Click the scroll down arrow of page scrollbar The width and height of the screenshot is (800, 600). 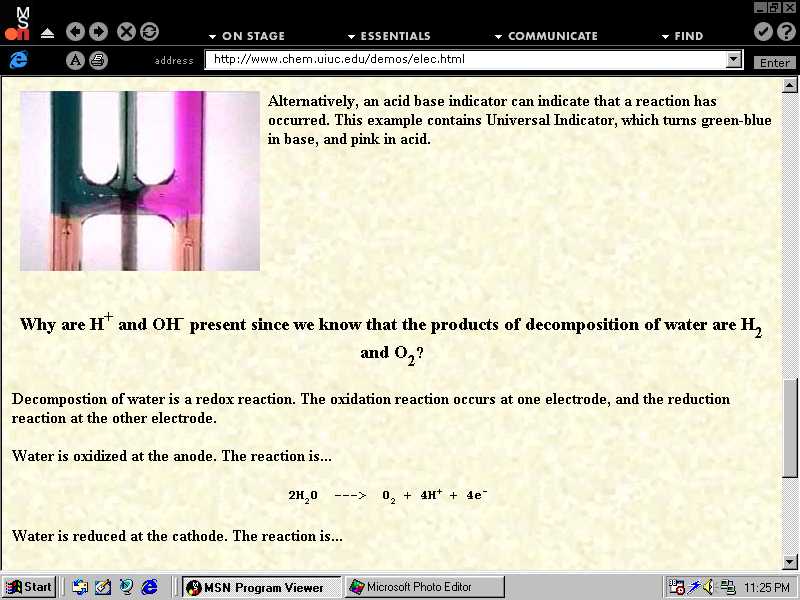(x=790, y=562)
